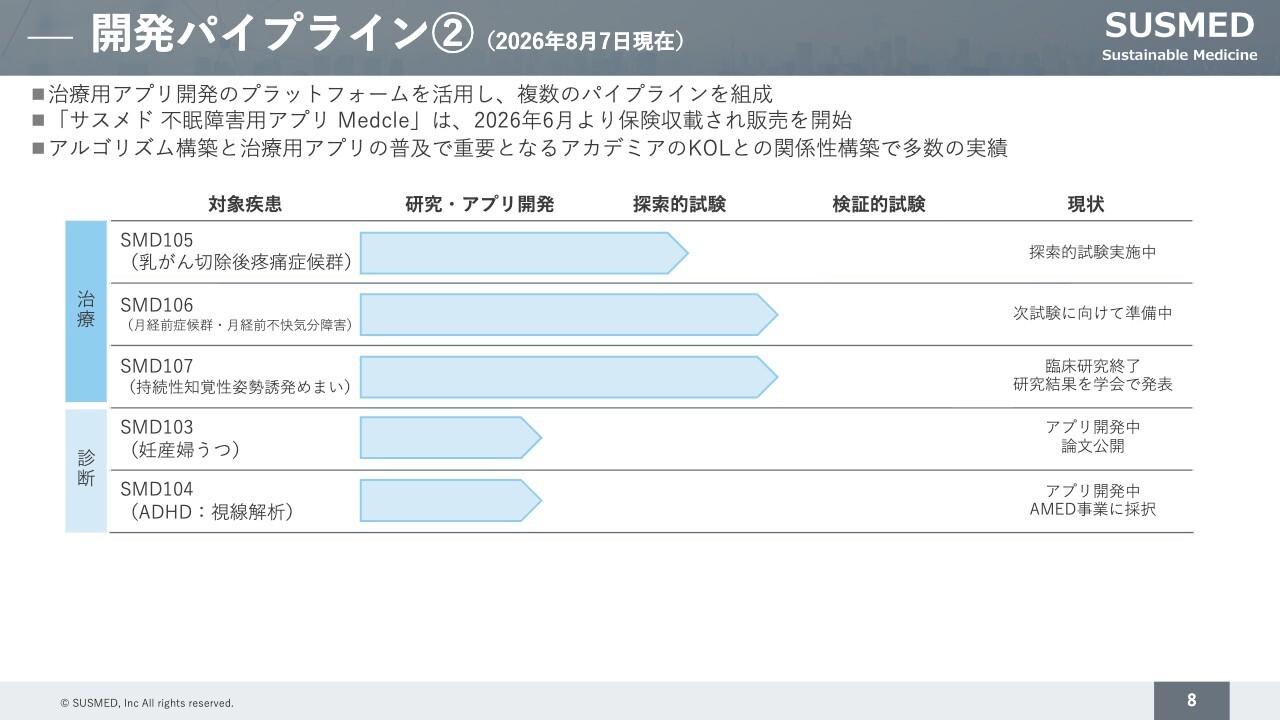The width and height of the screenshot is (1280, 720).
Task: Select the 探索的試験 column header
Action: point(679,204)
